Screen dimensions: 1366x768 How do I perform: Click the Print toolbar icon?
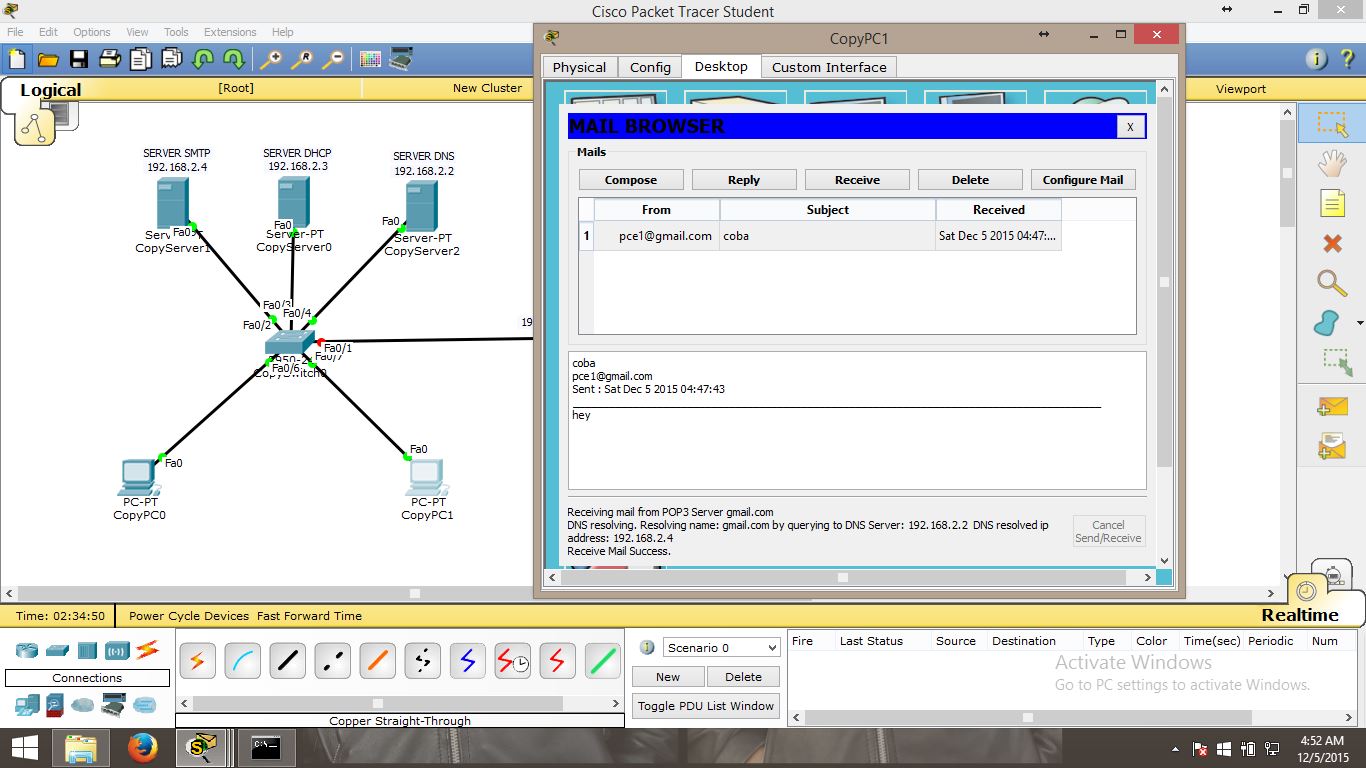pos(110,59)
